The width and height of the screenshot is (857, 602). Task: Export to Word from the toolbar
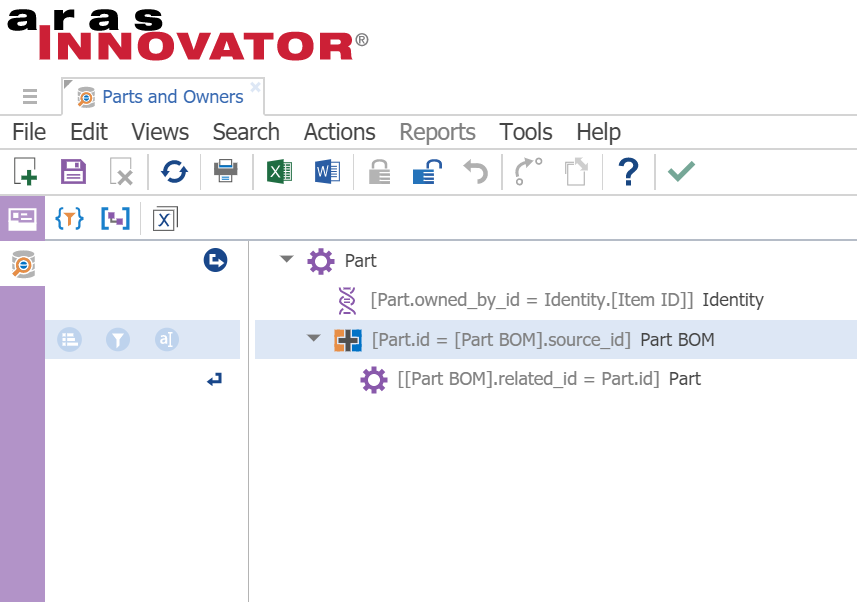pos(328,172)
